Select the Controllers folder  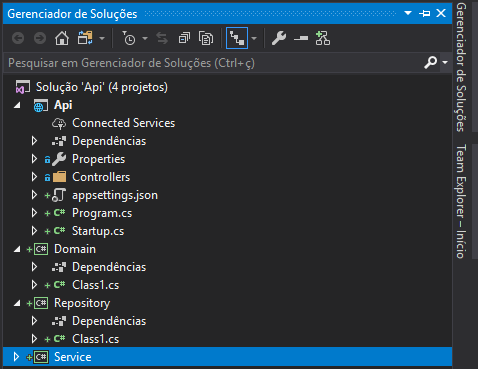pos(101,177)
